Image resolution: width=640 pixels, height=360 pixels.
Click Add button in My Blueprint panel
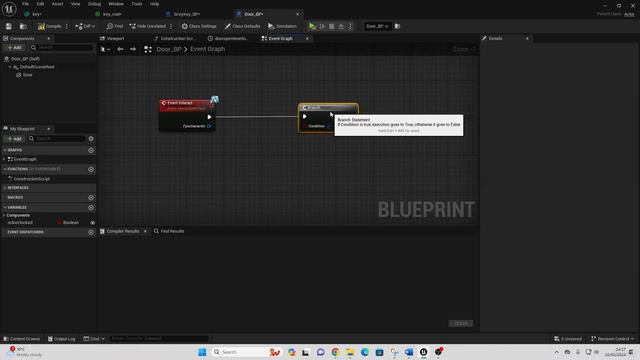[14, 139]
